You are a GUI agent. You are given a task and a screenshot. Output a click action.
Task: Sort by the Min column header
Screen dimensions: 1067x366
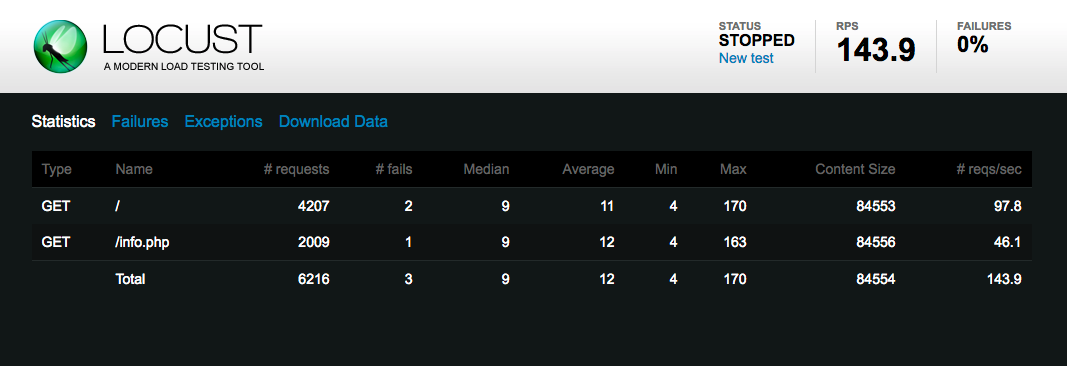tap(666, 169)
